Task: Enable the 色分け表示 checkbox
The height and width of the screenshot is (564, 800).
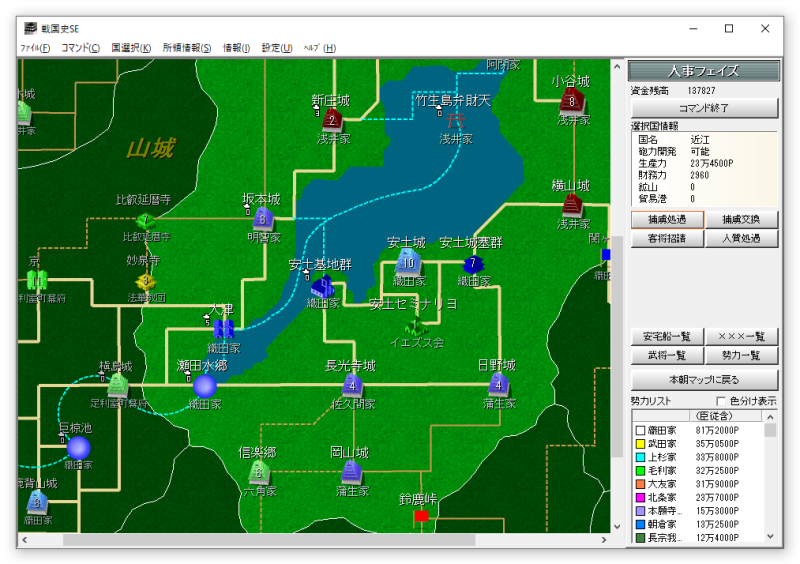Action: (x=721, y=401)
